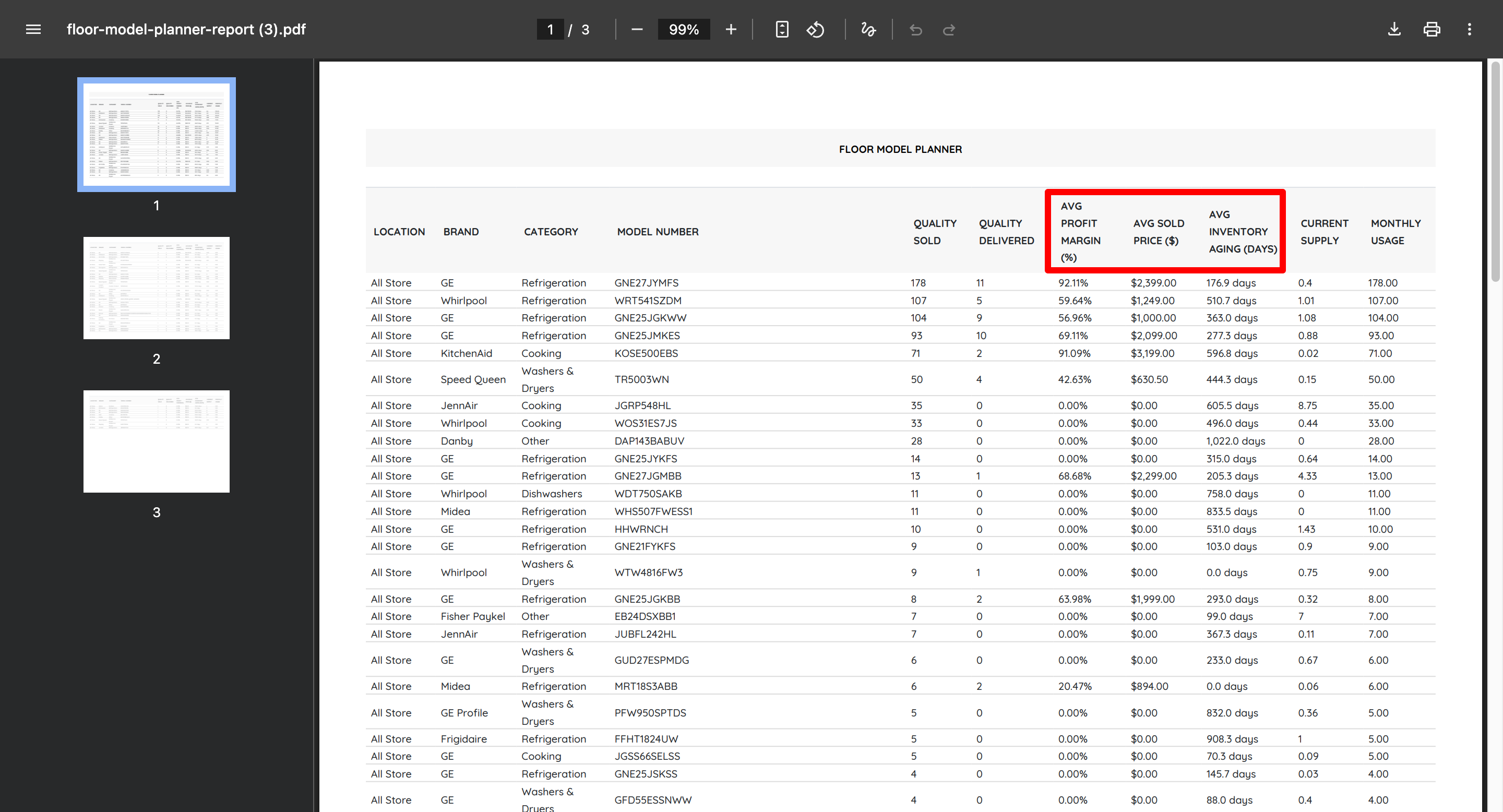Click the KitchenAid brand cell

pos(466,353)
